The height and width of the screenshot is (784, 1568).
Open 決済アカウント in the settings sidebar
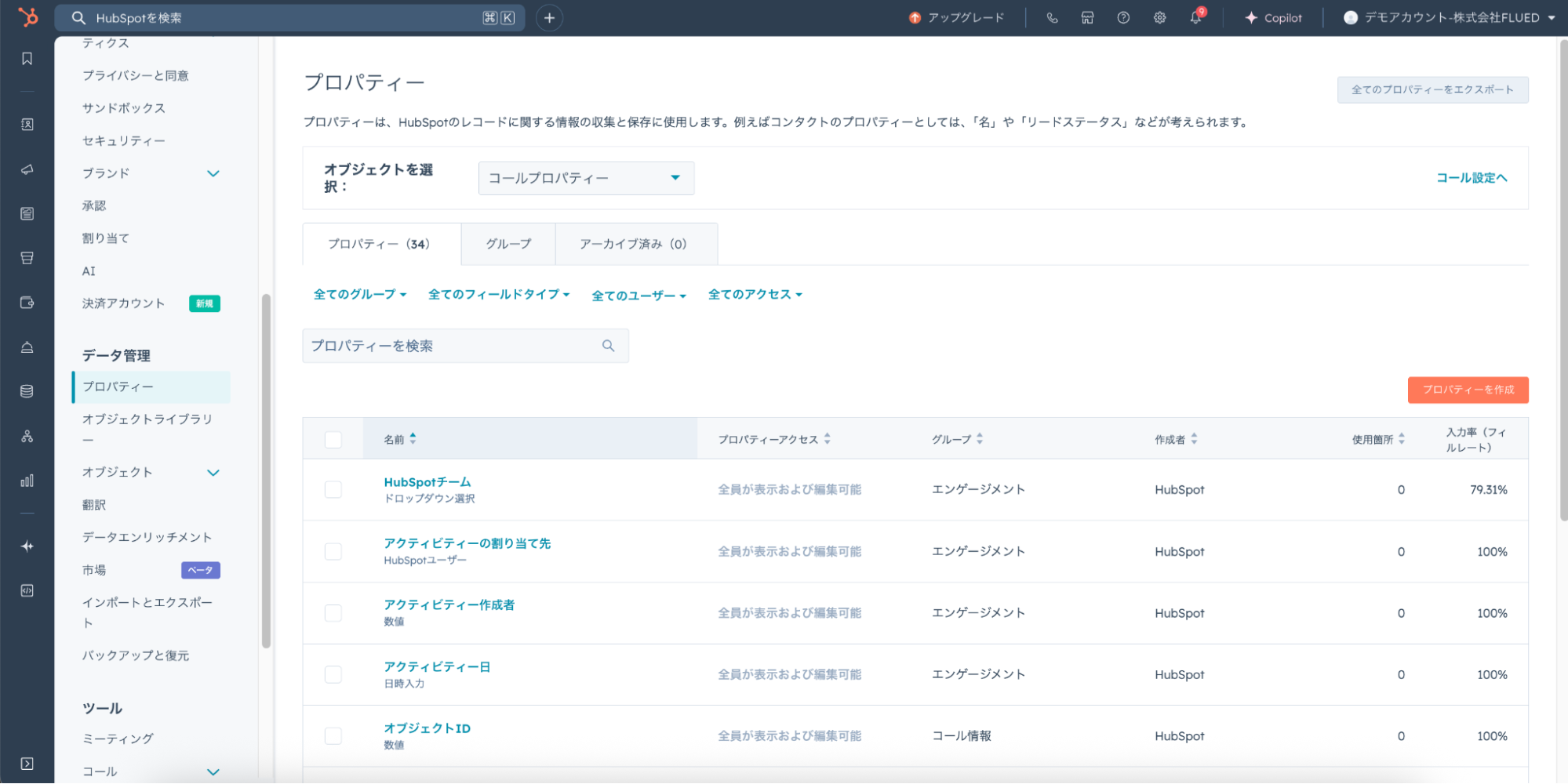124,303
